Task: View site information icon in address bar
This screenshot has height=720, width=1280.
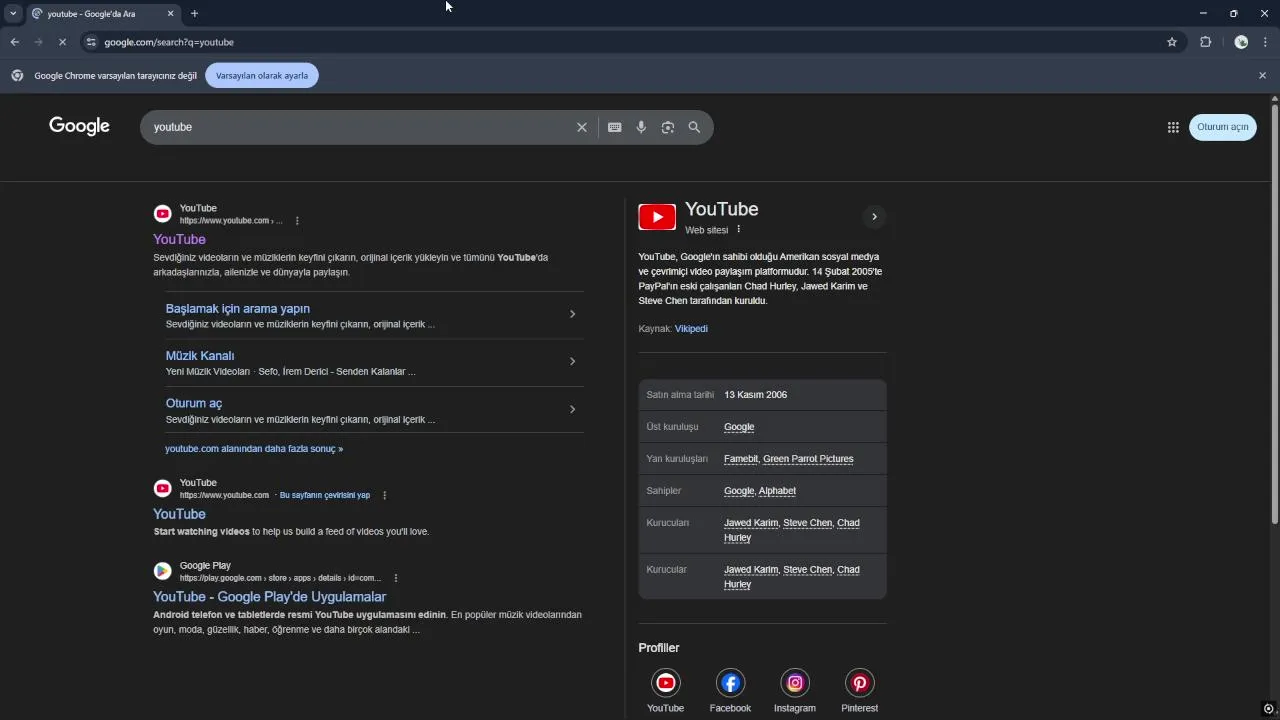Action: [91, 42]
